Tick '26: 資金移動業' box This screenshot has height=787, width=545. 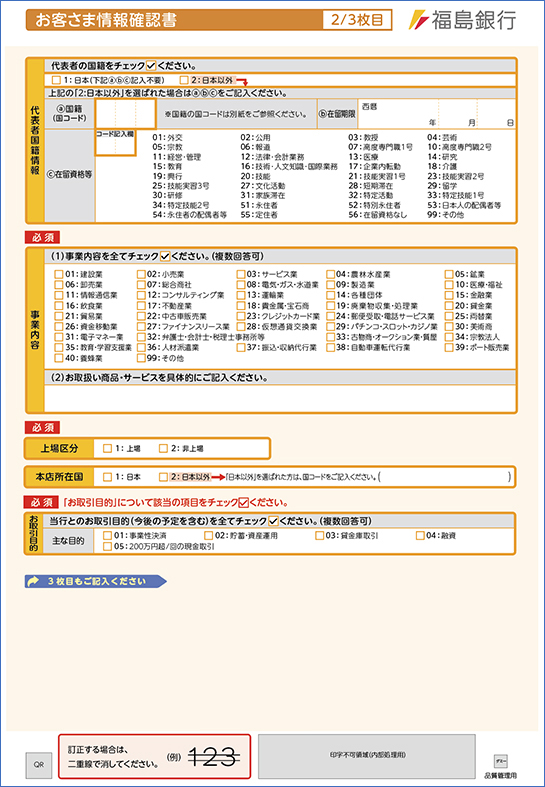59,327
